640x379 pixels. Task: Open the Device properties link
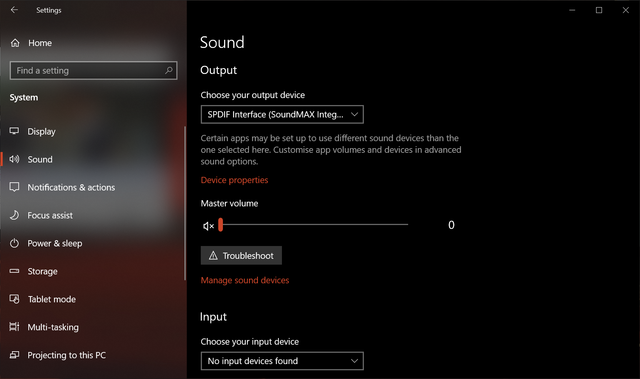pos(234,180)
